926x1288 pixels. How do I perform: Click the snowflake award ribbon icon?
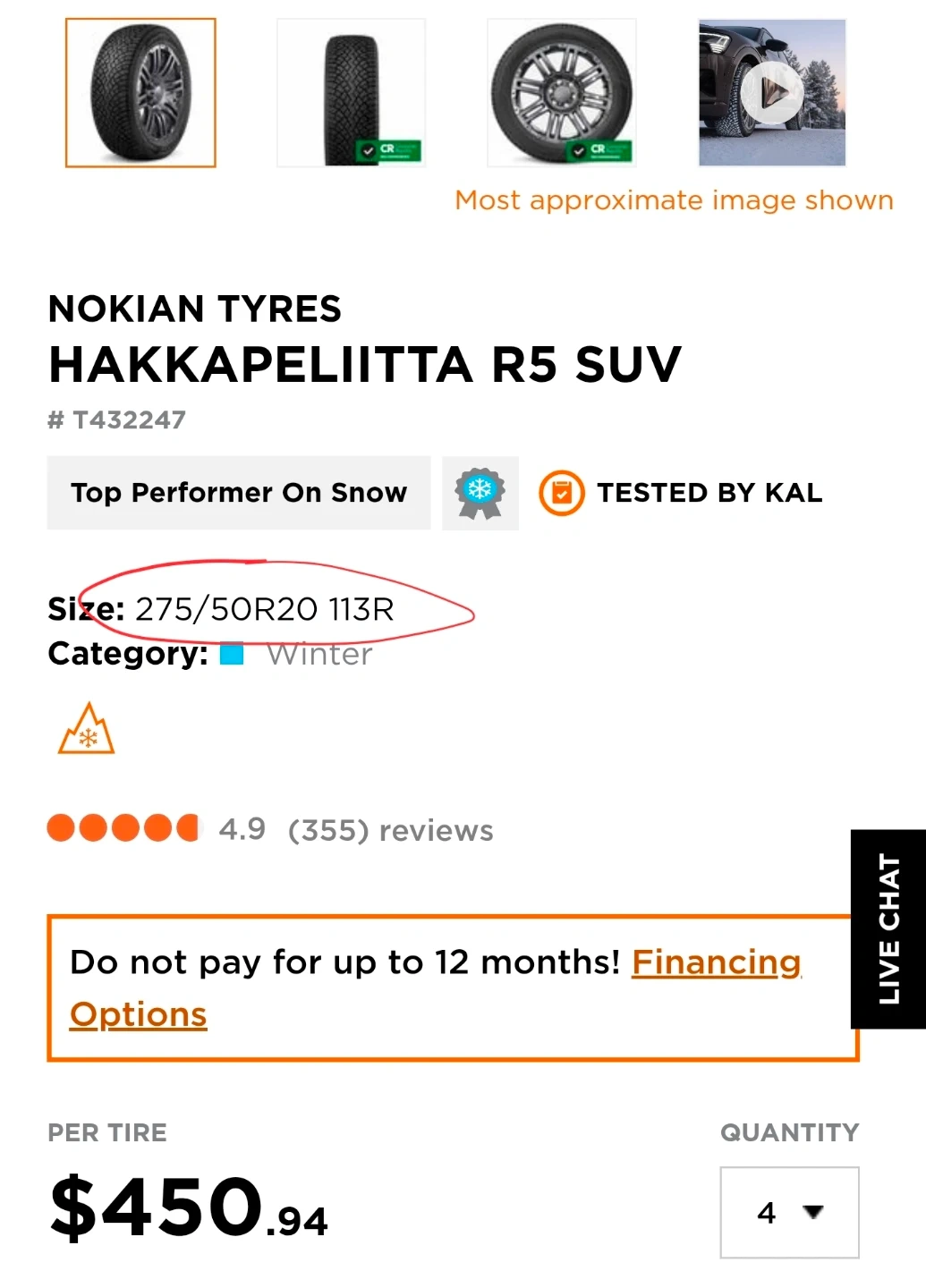pyautogui.click(x=480, y=493)
